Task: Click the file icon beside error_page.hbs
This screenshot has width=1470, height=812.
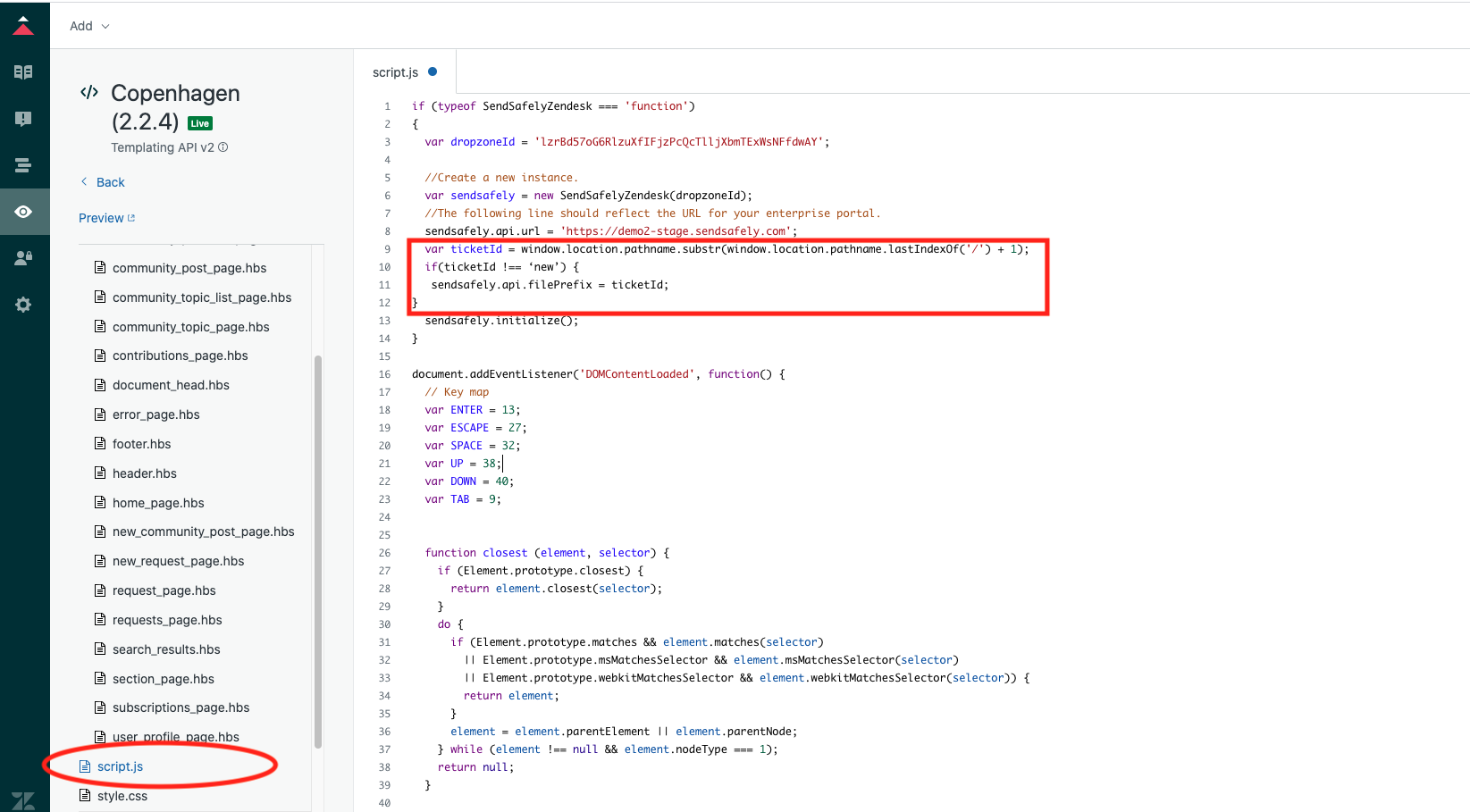Action: (x=100, y=414)
